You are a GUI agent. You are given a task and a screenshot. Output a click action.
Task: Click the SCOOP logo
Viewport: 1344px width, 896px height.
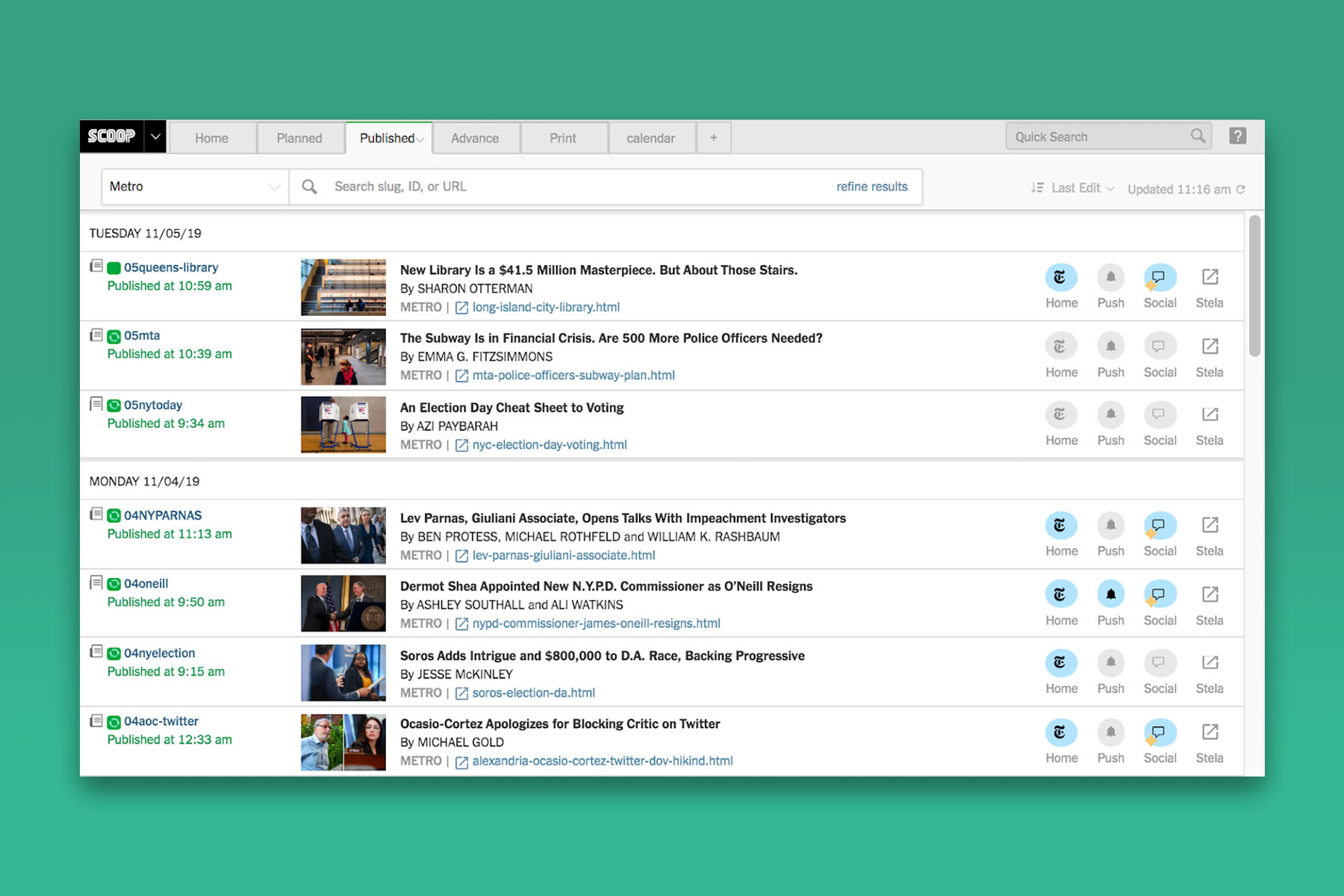112,137
